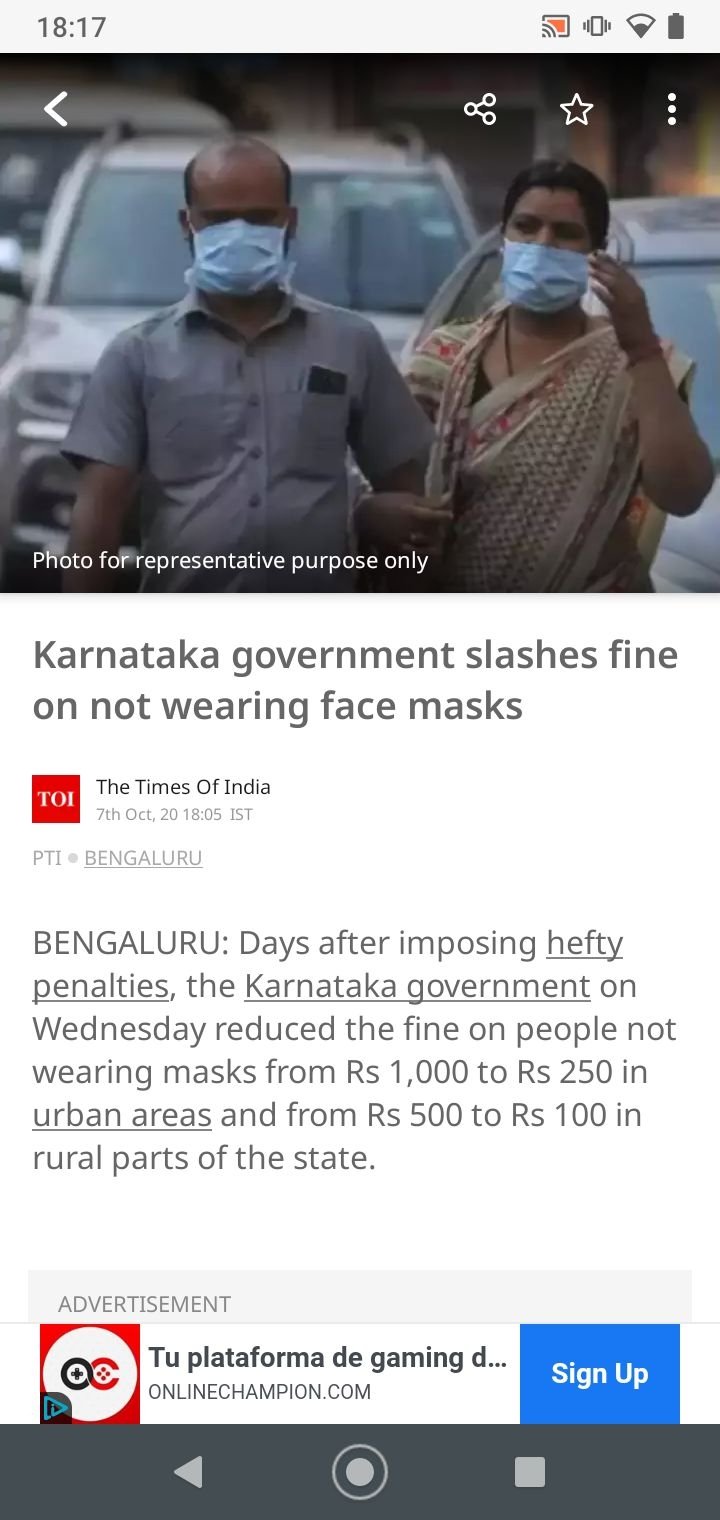Tap the back arrow icon

57,109
